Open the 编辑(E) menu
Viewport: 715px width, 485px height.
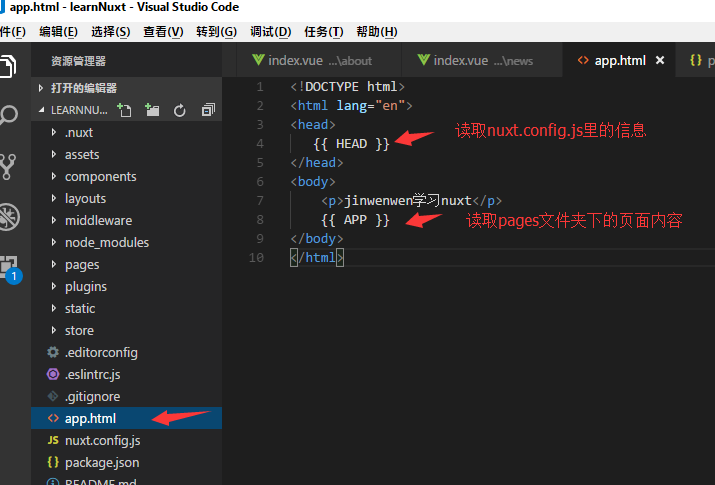tap(58, 32)
